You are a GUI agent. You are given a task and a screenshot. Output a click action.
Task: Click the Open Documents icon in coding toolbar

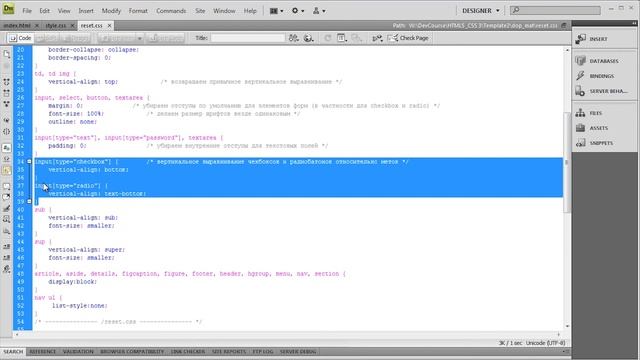(x=7, y=53)
